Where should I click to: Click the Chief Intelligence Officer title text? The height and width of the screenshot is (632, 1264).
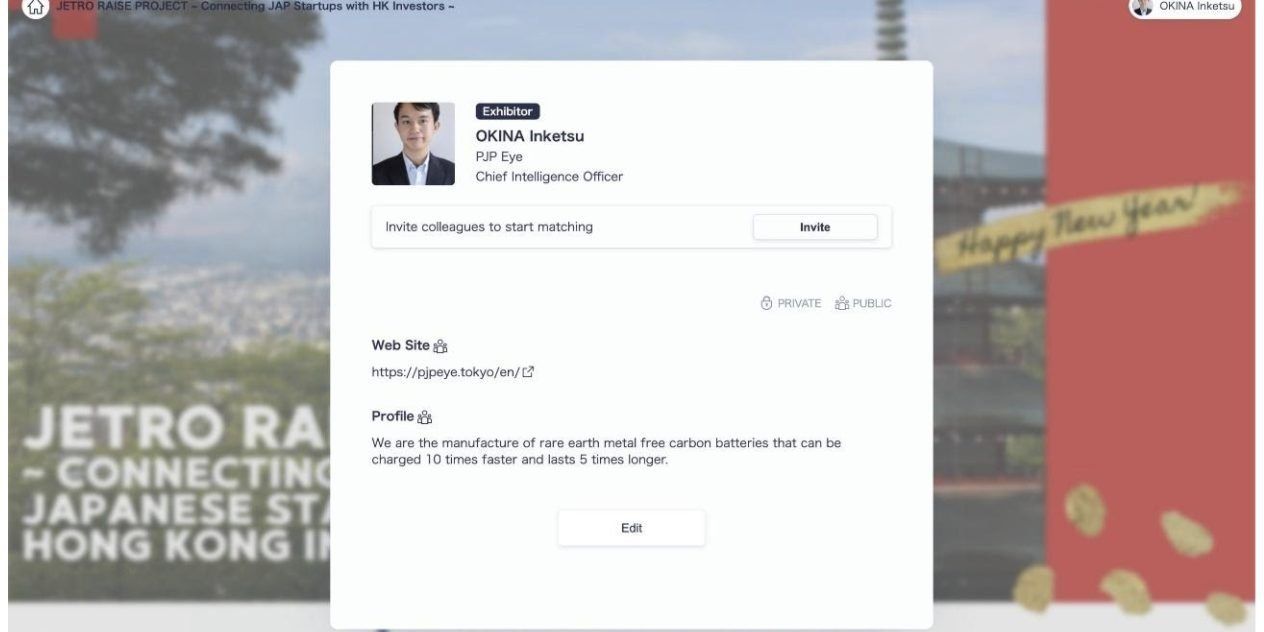coord(549,177)
